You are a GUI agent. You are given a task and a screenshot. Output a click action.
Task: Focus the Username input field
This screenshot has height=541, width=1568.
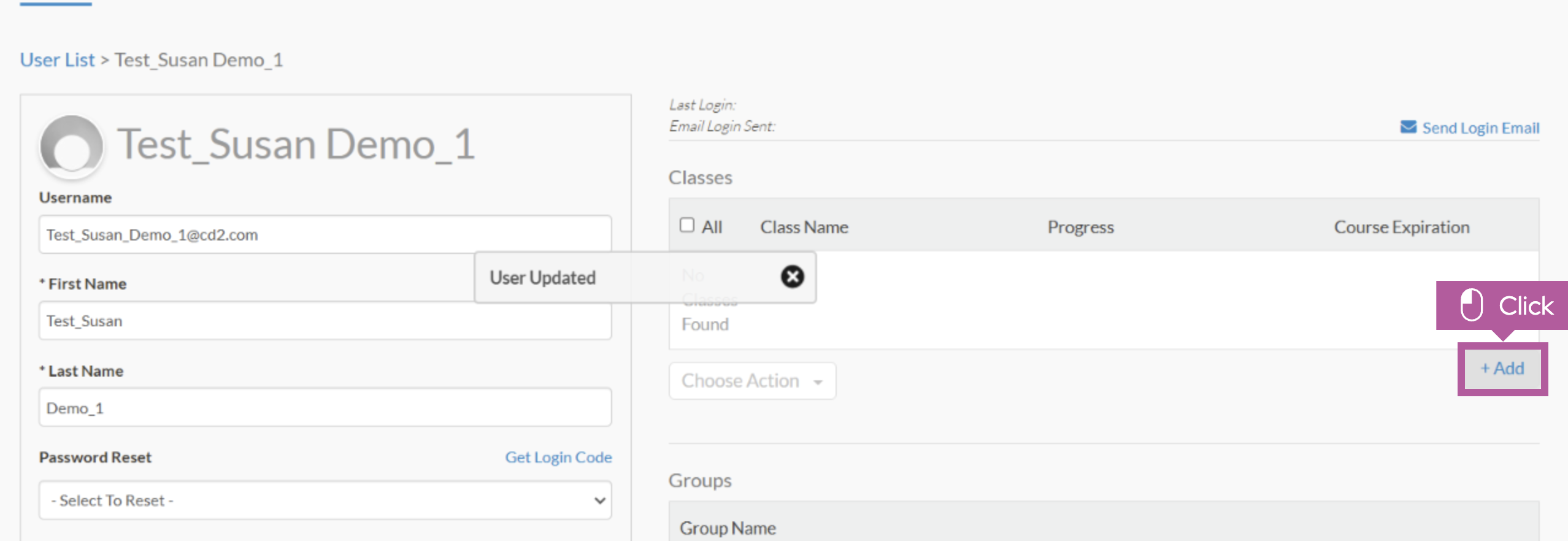(325, 234)
